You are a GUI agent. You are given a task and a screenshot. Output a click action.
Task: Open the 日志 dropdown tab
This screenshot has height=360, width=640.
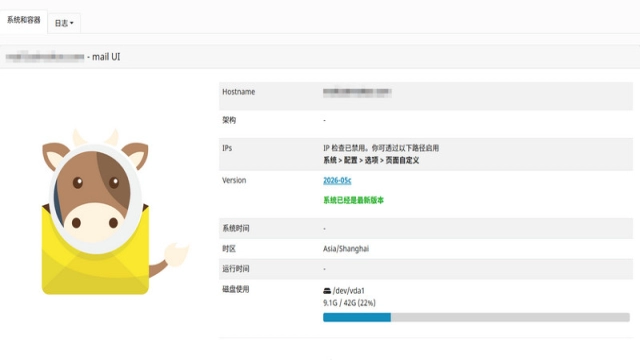point(64,23)
